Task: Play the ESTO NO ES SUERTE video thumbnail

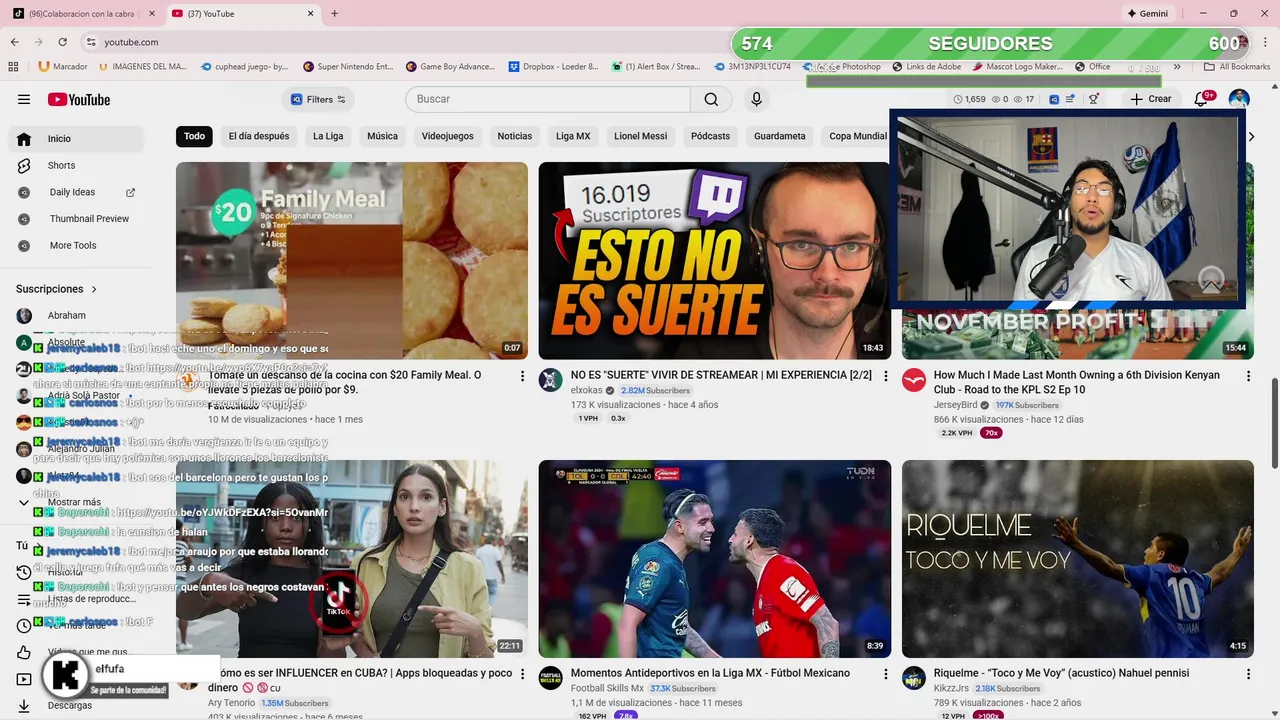Action: point(714,261)
